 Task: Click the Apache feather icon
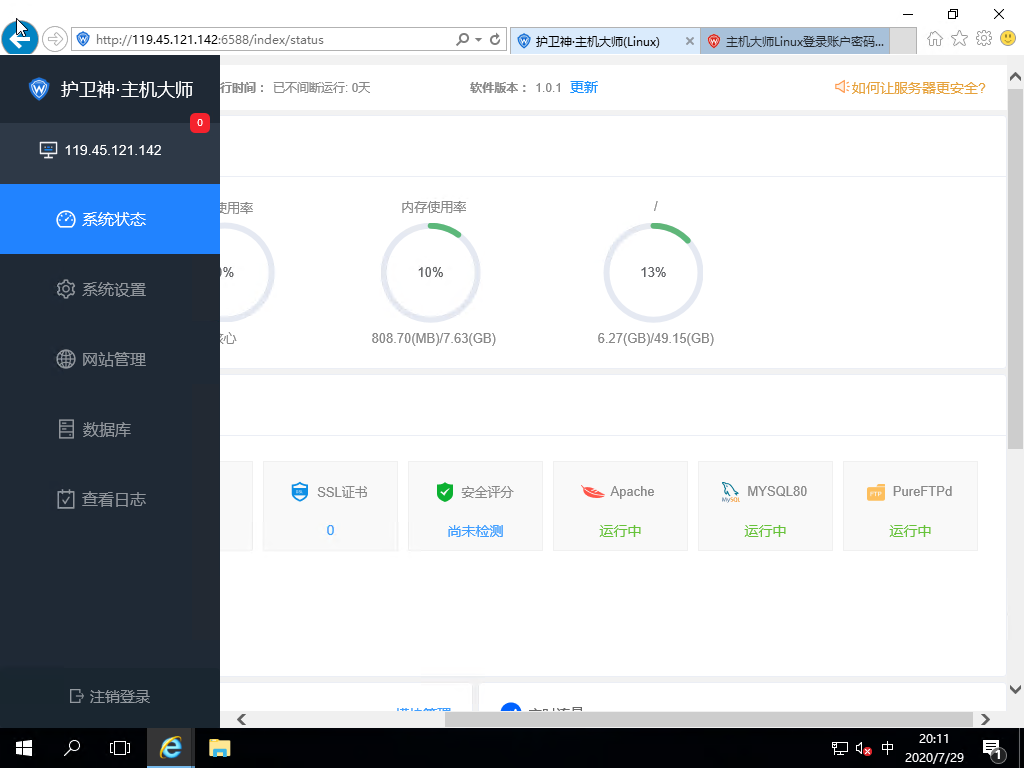coord(592,492)
